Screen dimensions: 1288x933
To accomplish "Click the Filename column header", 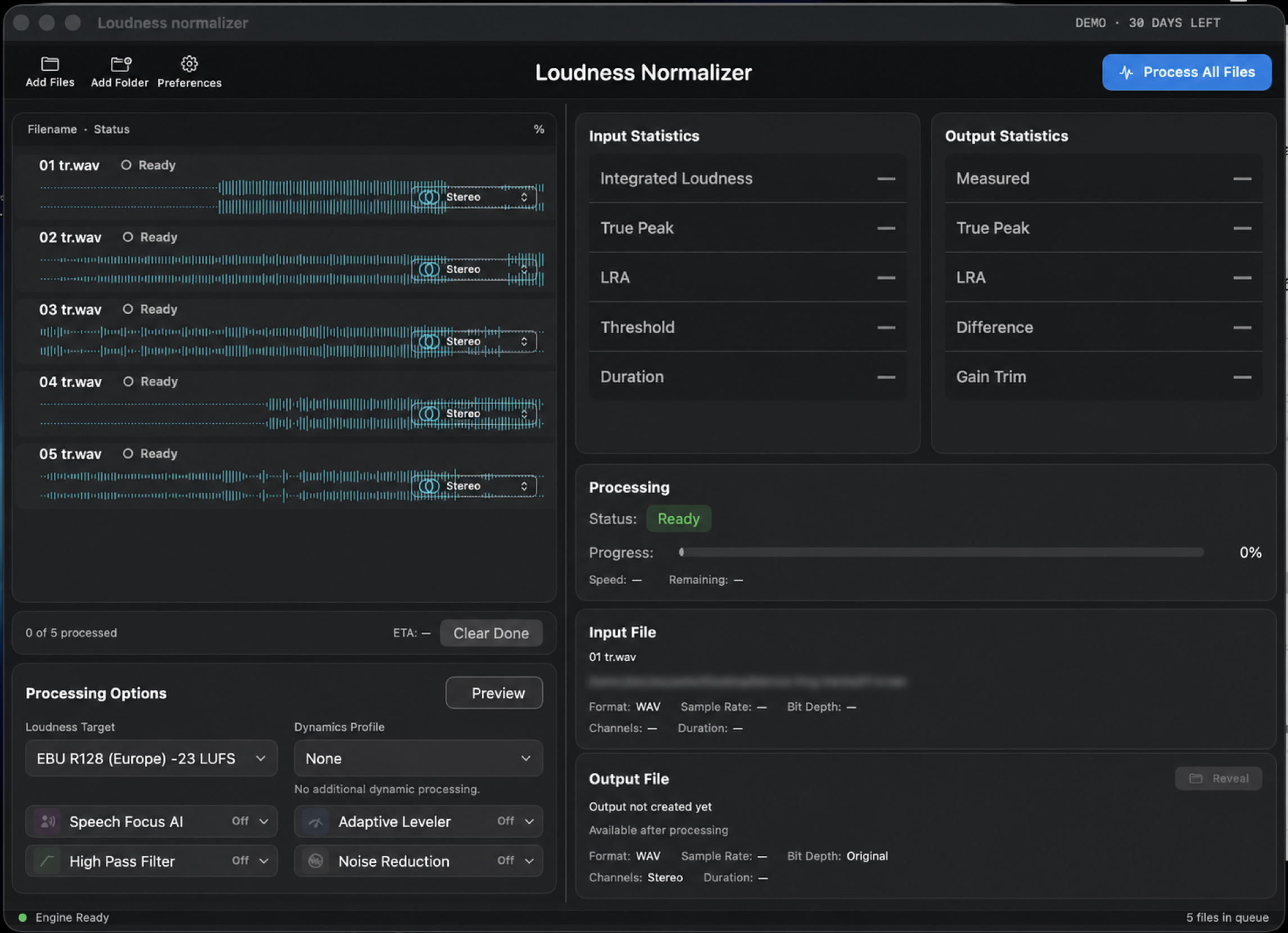I will tap(52, 129).
